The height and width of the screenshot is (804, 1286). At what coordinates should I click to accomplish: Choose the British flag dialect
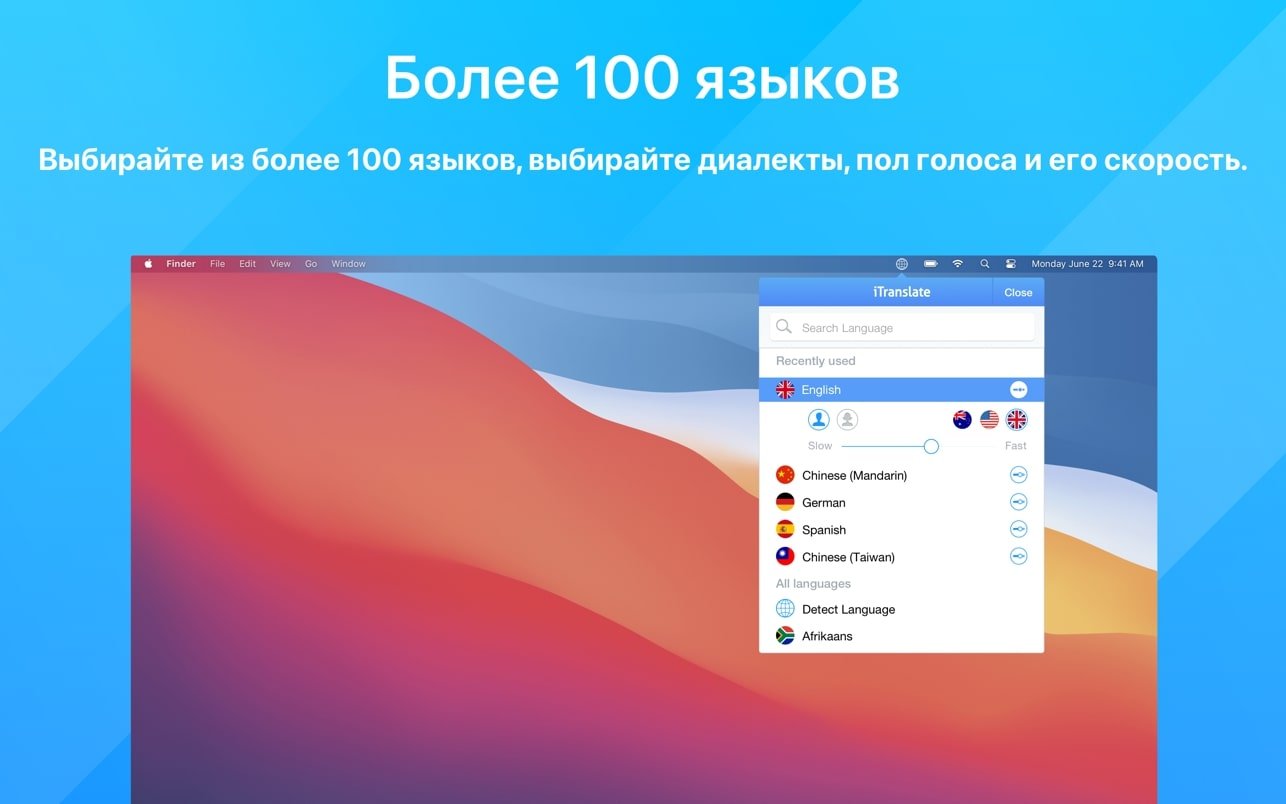click(x=1017, y=420)
